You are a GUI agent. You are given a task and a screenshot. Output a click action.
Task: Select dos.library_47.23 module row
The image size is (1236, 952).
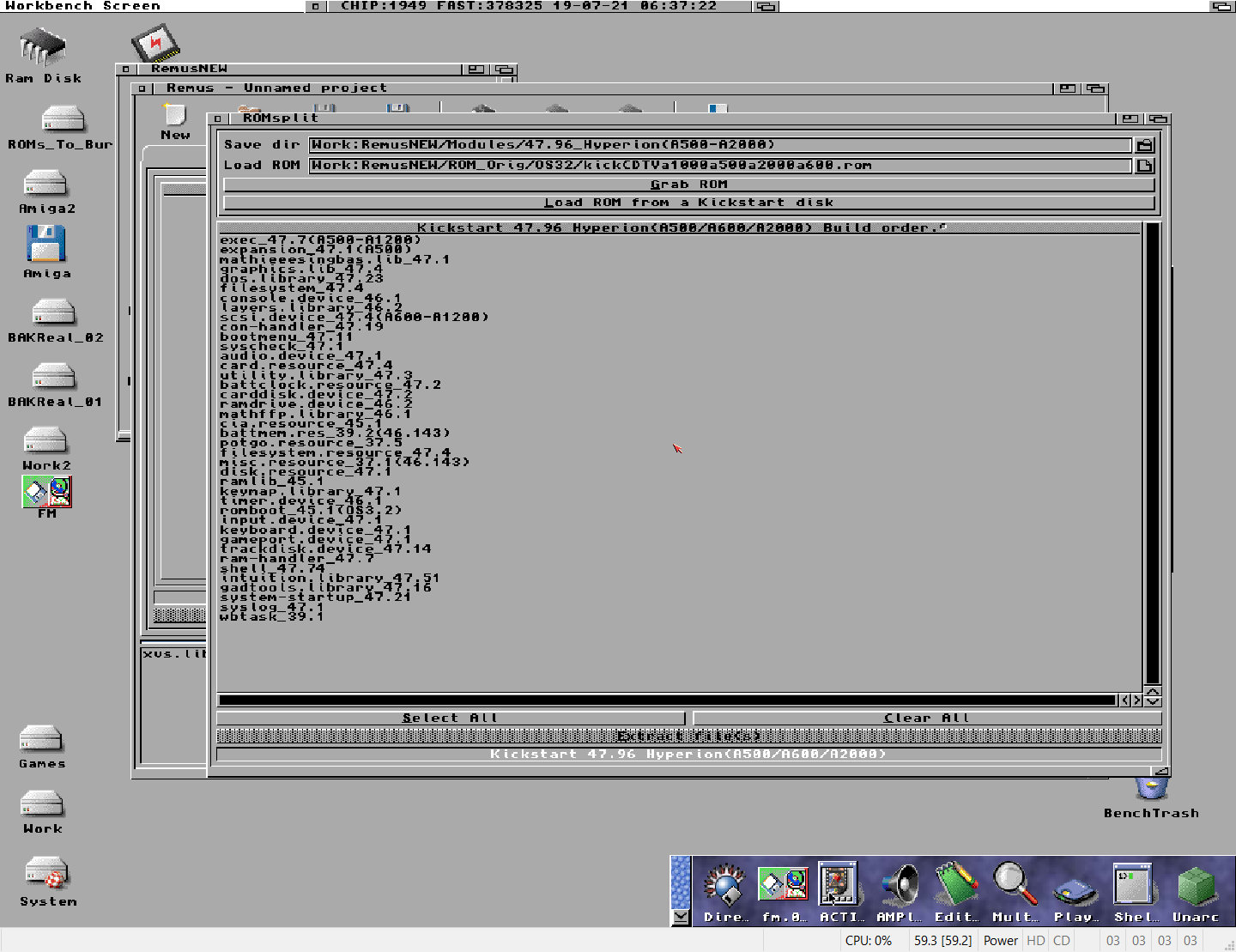coord(300,278)
